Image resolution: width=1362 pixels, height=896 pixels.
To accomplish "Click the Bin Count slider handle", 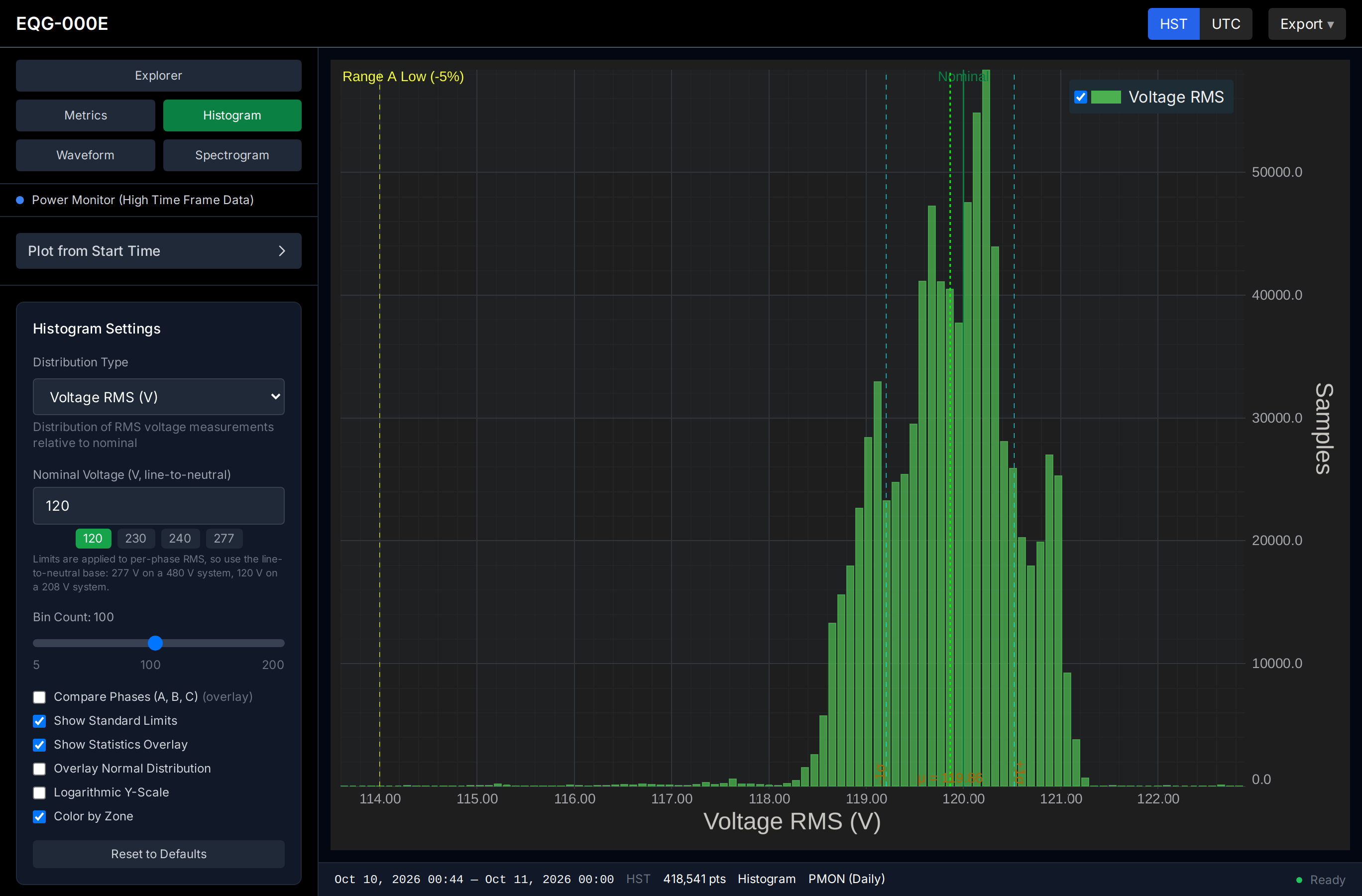I will tap(155, 643).
